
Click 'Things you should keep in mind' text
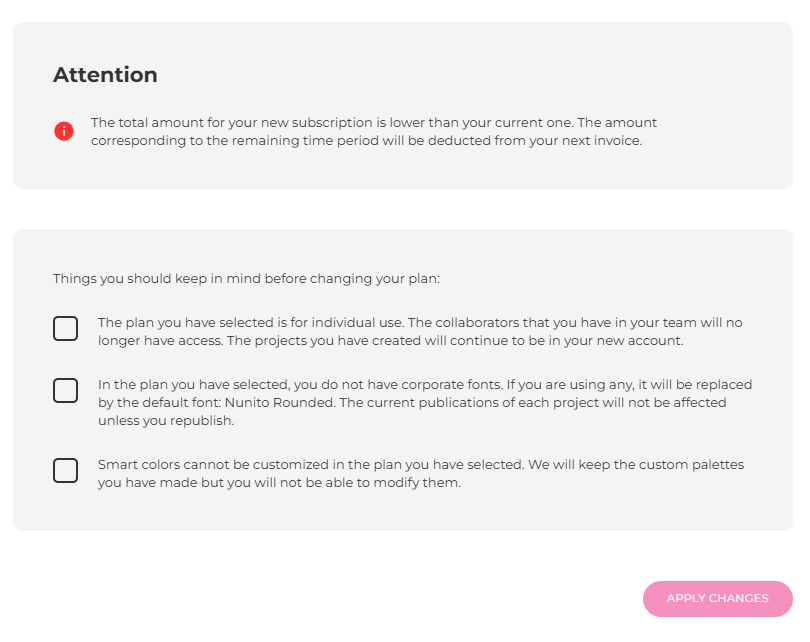click(x=246, y=279)
